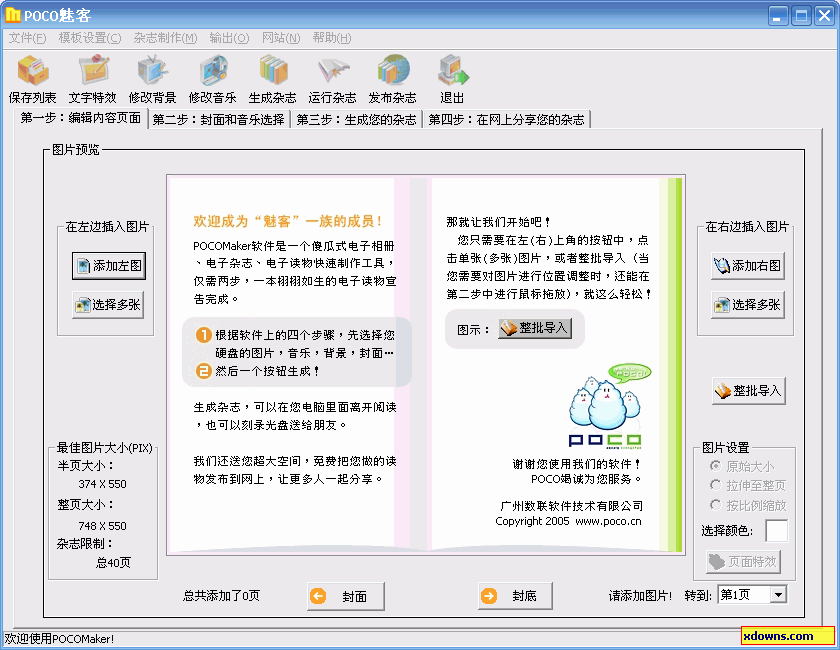
Task: Click the 总40页 magazine limit text
Action: [113, 562]
